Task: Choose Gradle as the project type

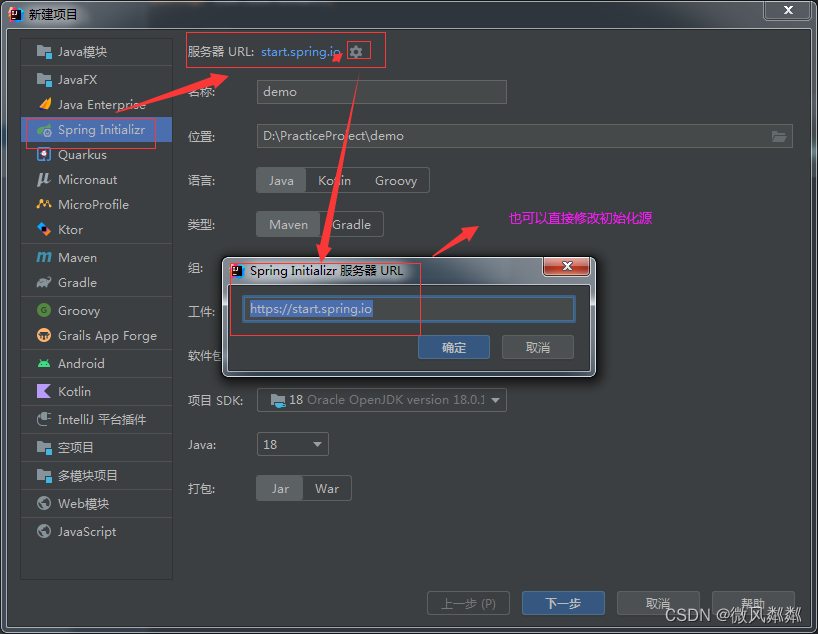Action: click(x=352, y=224)
